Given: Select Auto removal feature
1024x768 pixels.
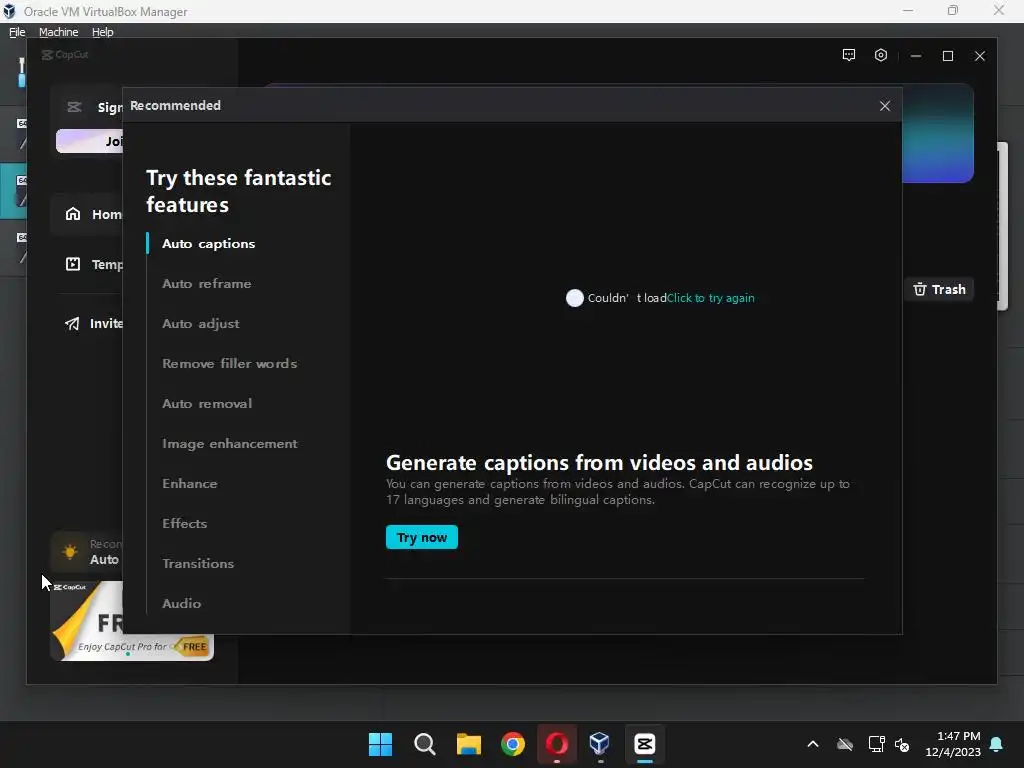Looking at the screenshot, I should 206,404.
